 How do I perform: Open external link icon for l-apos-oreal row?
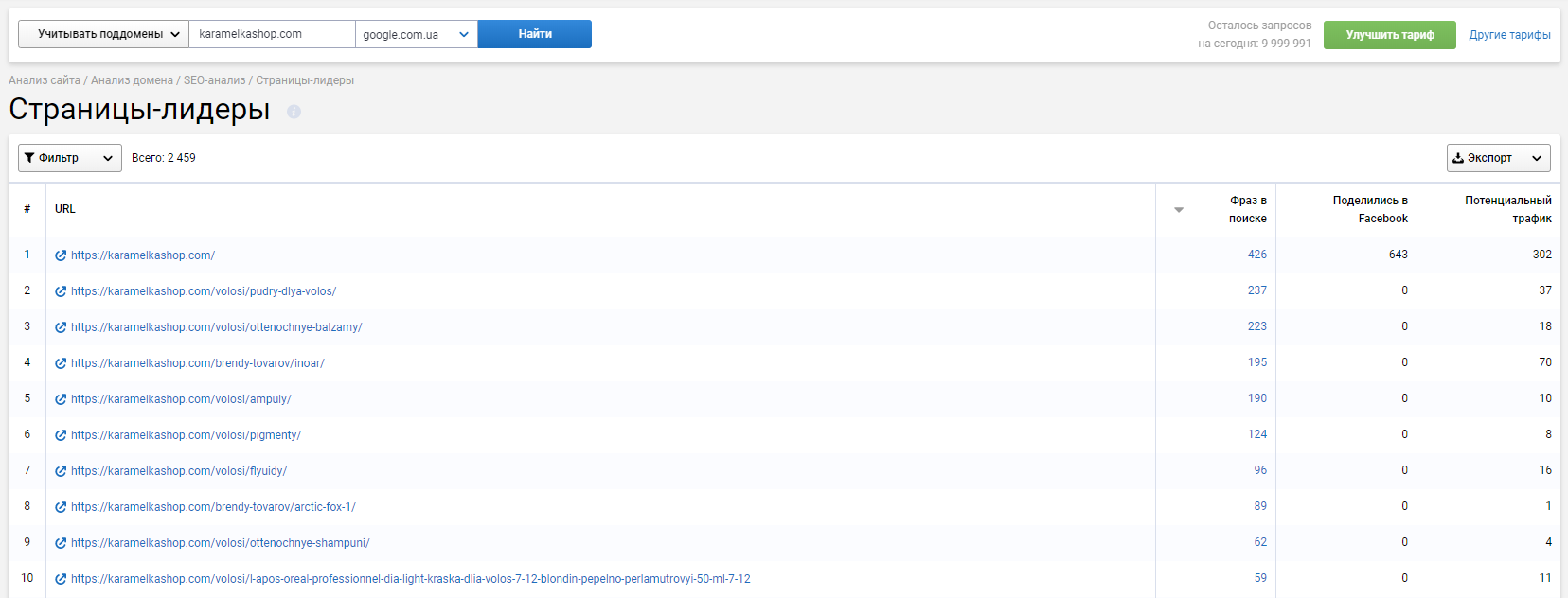point(61,579)
